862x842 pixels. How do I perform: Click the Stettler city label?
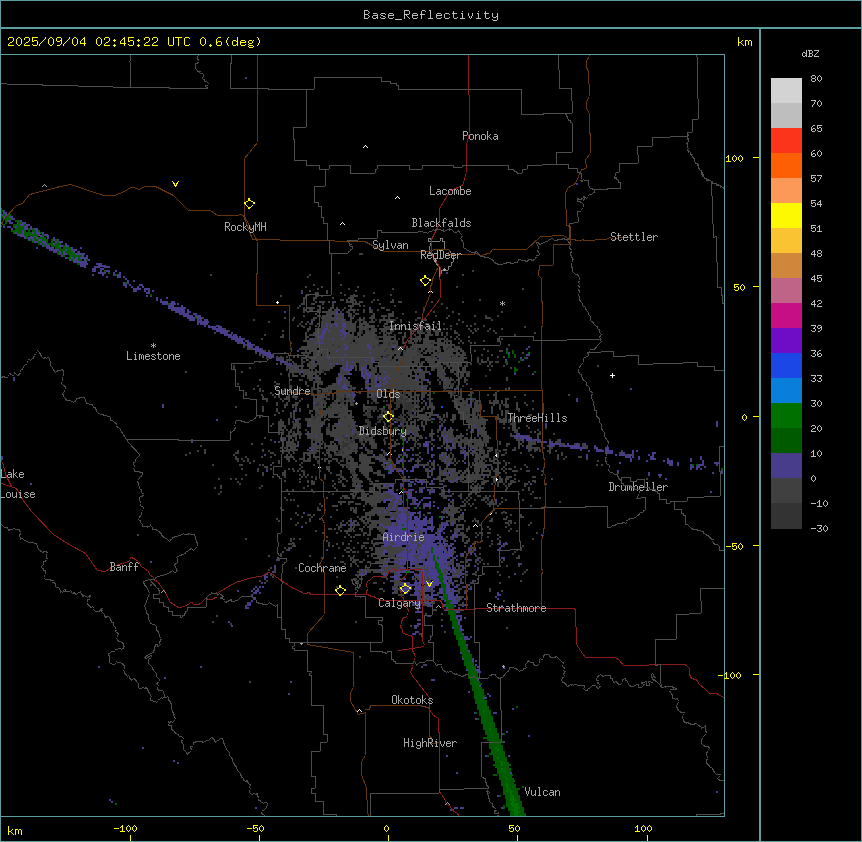click(x=634, y=237)
